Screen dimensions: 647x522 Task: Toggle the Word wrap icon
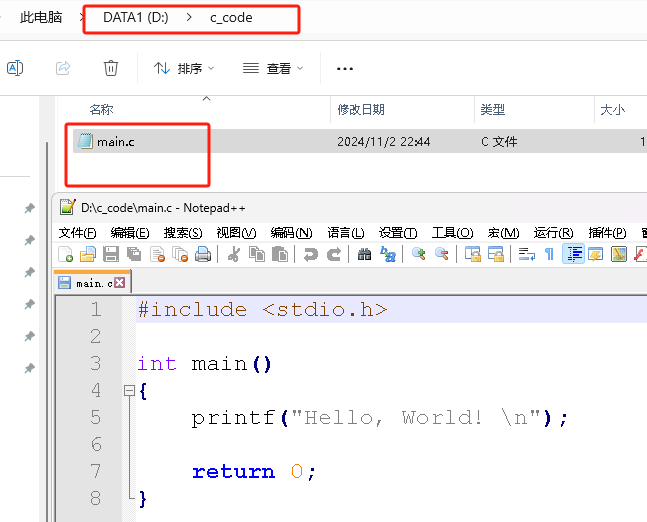coord(527,254)
